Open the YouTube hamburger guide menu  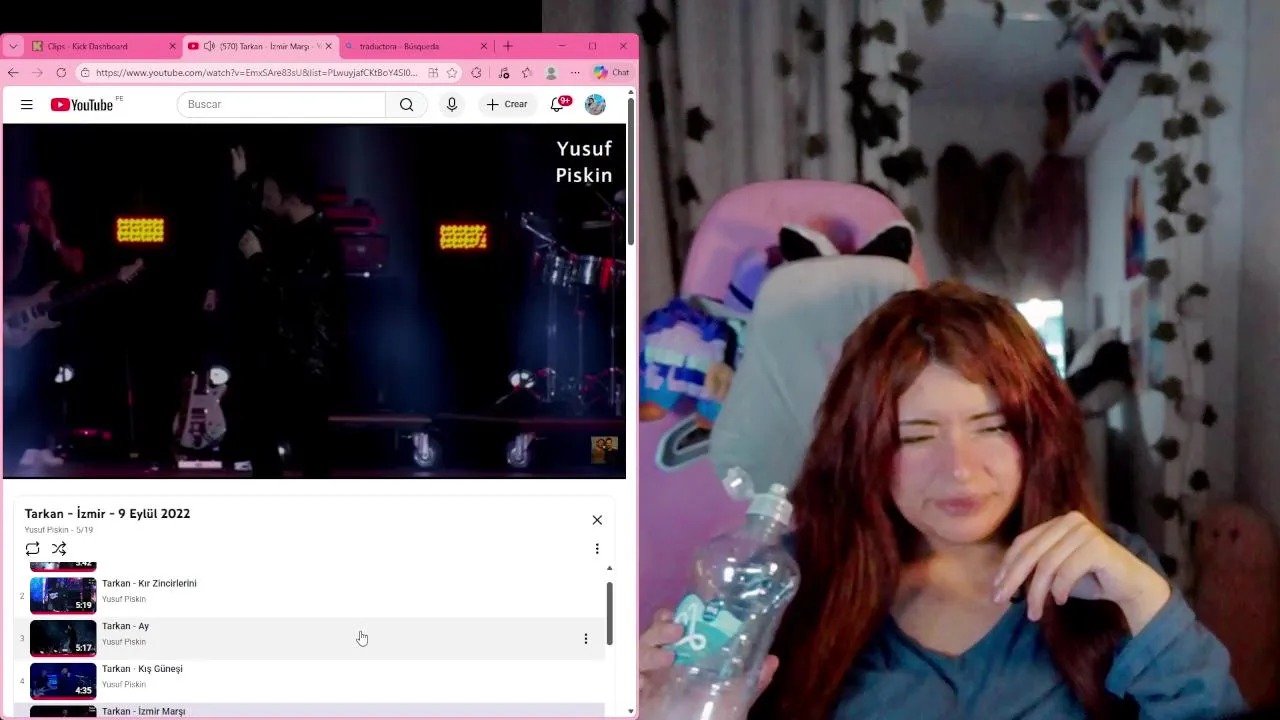click(27, 104)
